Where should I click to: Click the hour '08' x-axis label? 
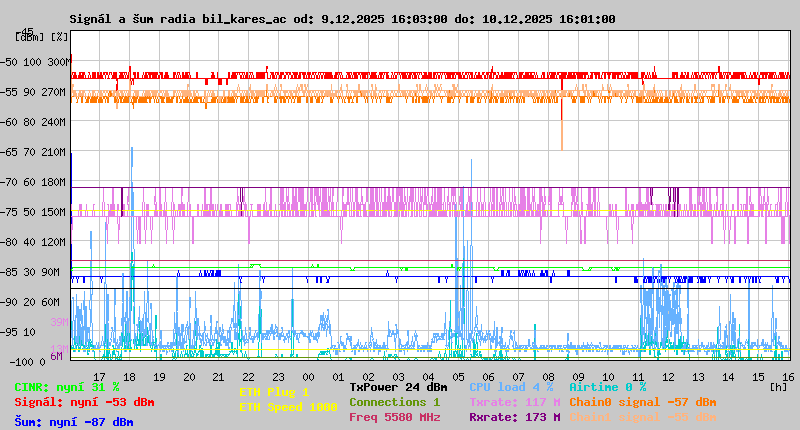(x=548, y=377)
